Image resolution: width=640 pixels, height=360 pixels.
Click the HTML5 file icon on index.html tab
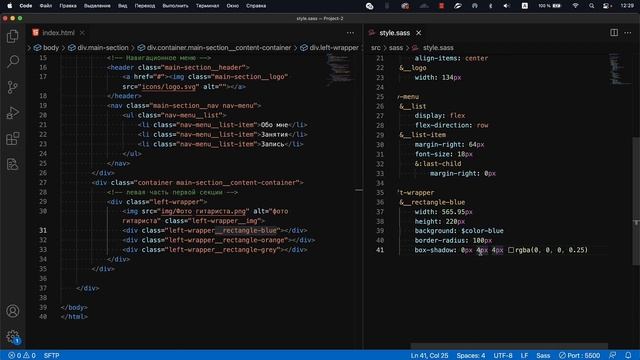click(x=36, y=33)
